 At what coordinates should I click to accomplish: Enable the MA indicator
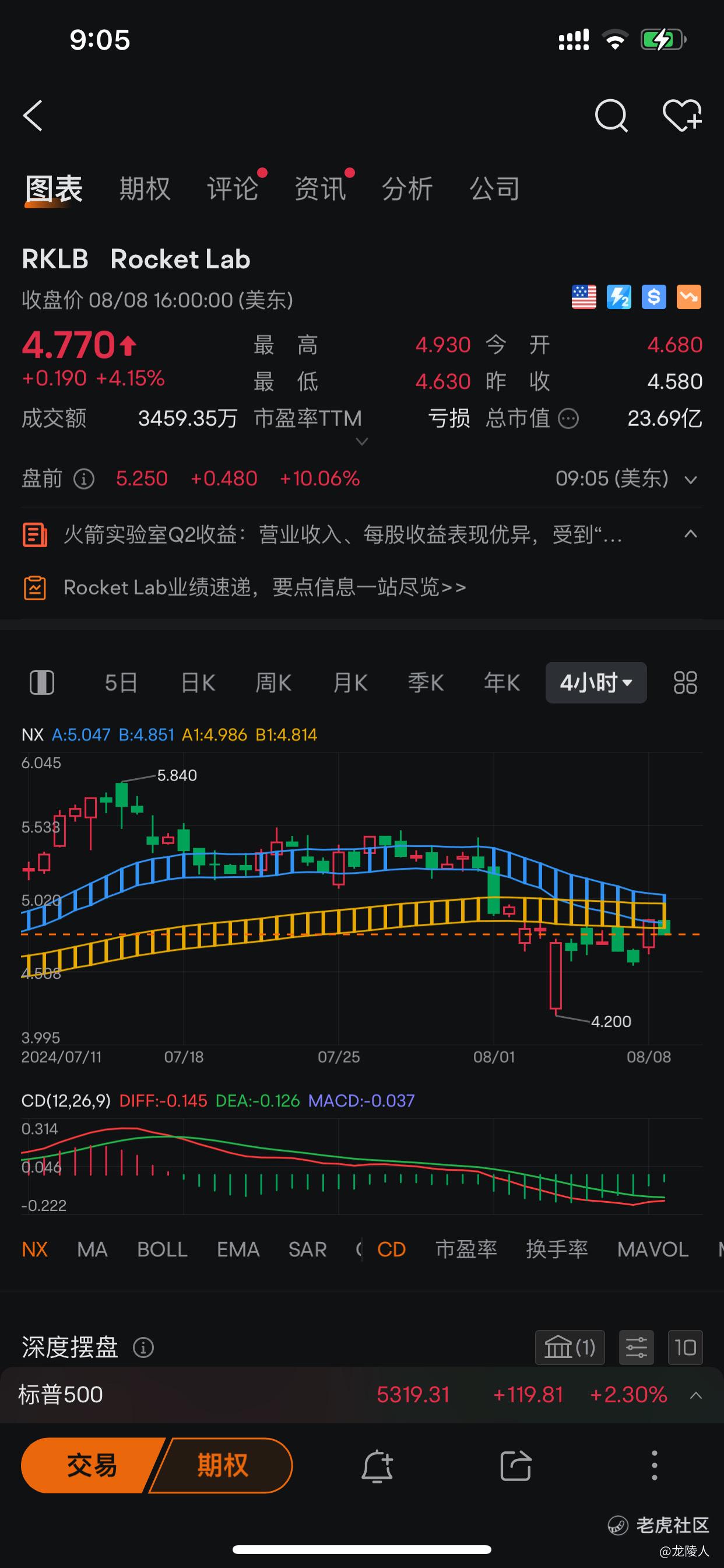(93, 1249)
